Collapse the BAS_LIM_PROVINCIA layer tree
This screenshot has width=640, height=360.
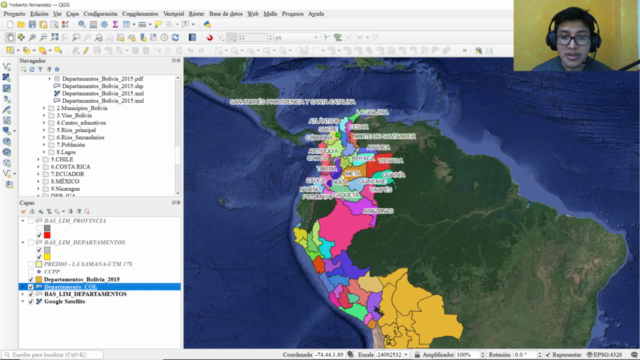point(23,221)
